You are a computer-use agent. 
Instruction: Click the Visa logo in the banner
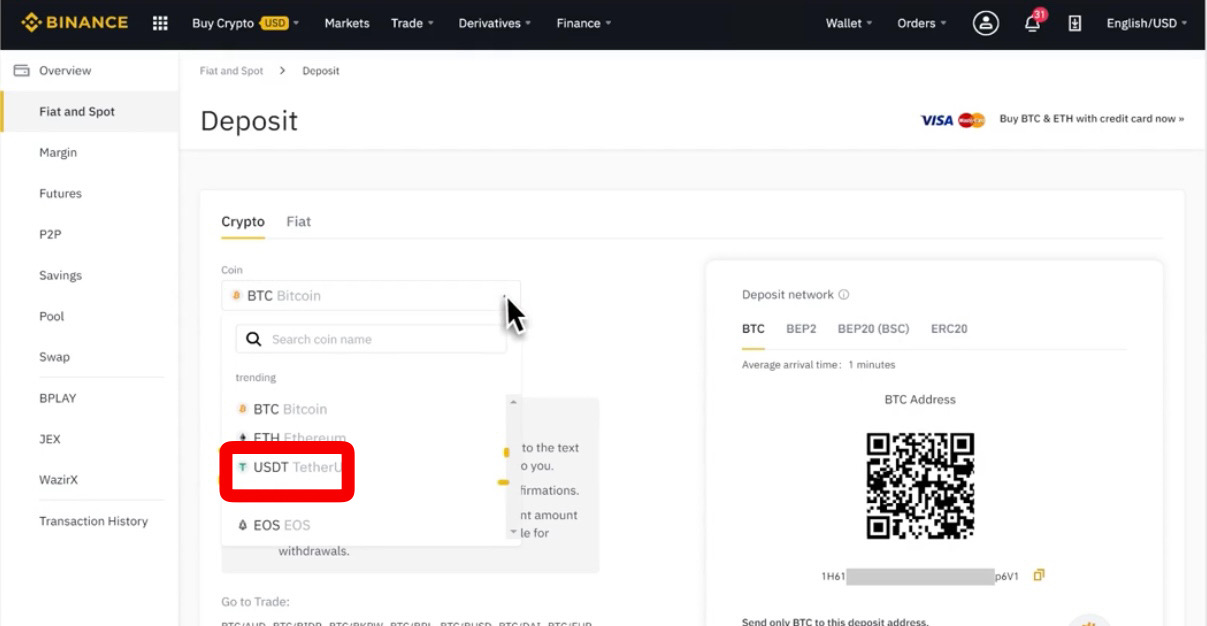coord(937,120)
